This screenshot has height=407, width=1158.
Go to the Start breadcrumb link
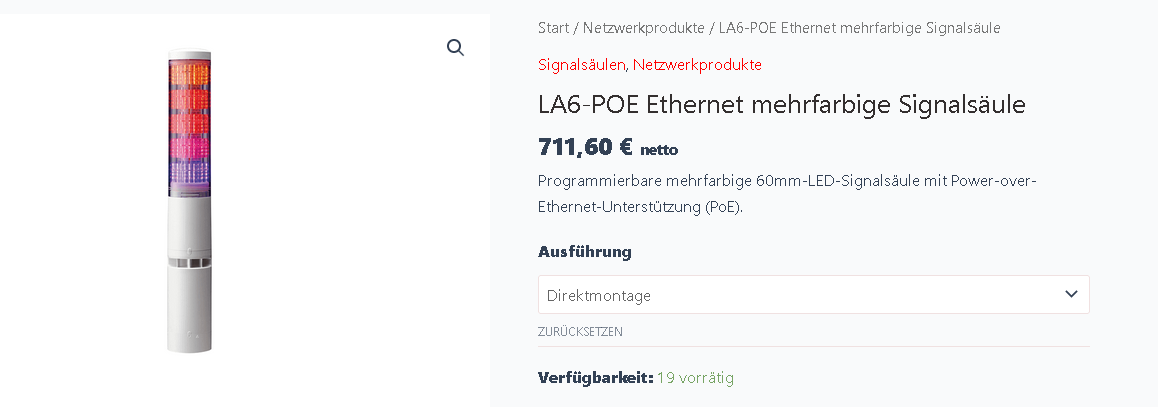[553, 28]
